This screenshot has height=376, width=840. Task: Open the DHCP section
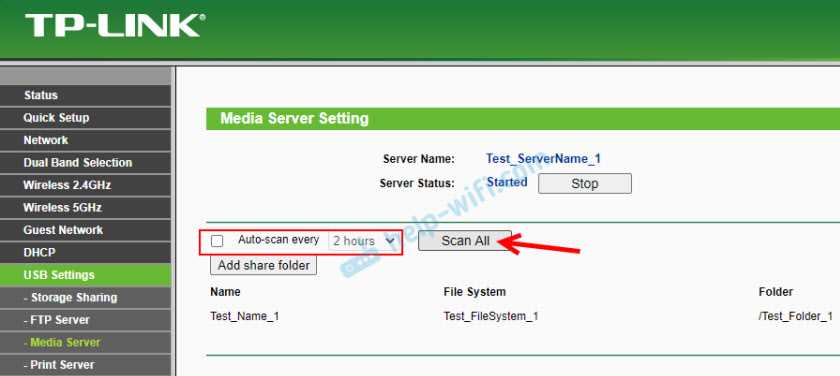[x=86, y=253]
